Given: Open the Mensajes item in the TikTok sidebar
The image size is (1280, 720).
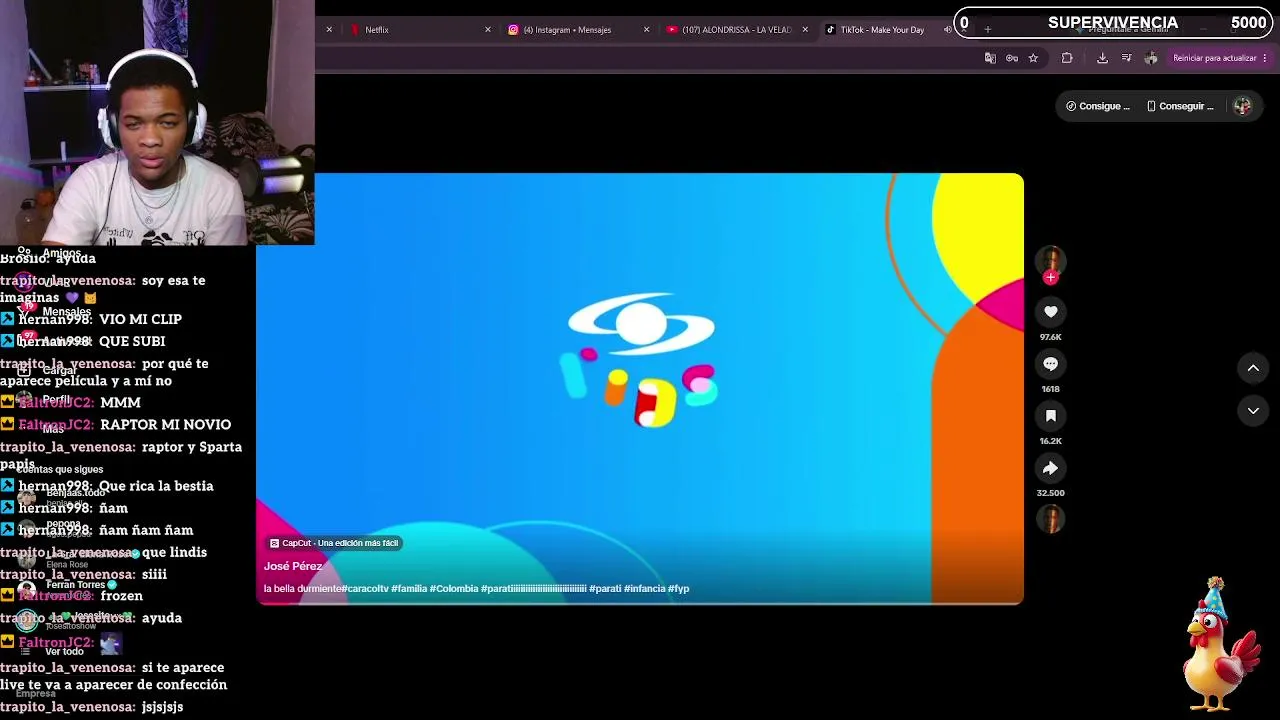Looking at the screenshot, I should pos(66,312).
